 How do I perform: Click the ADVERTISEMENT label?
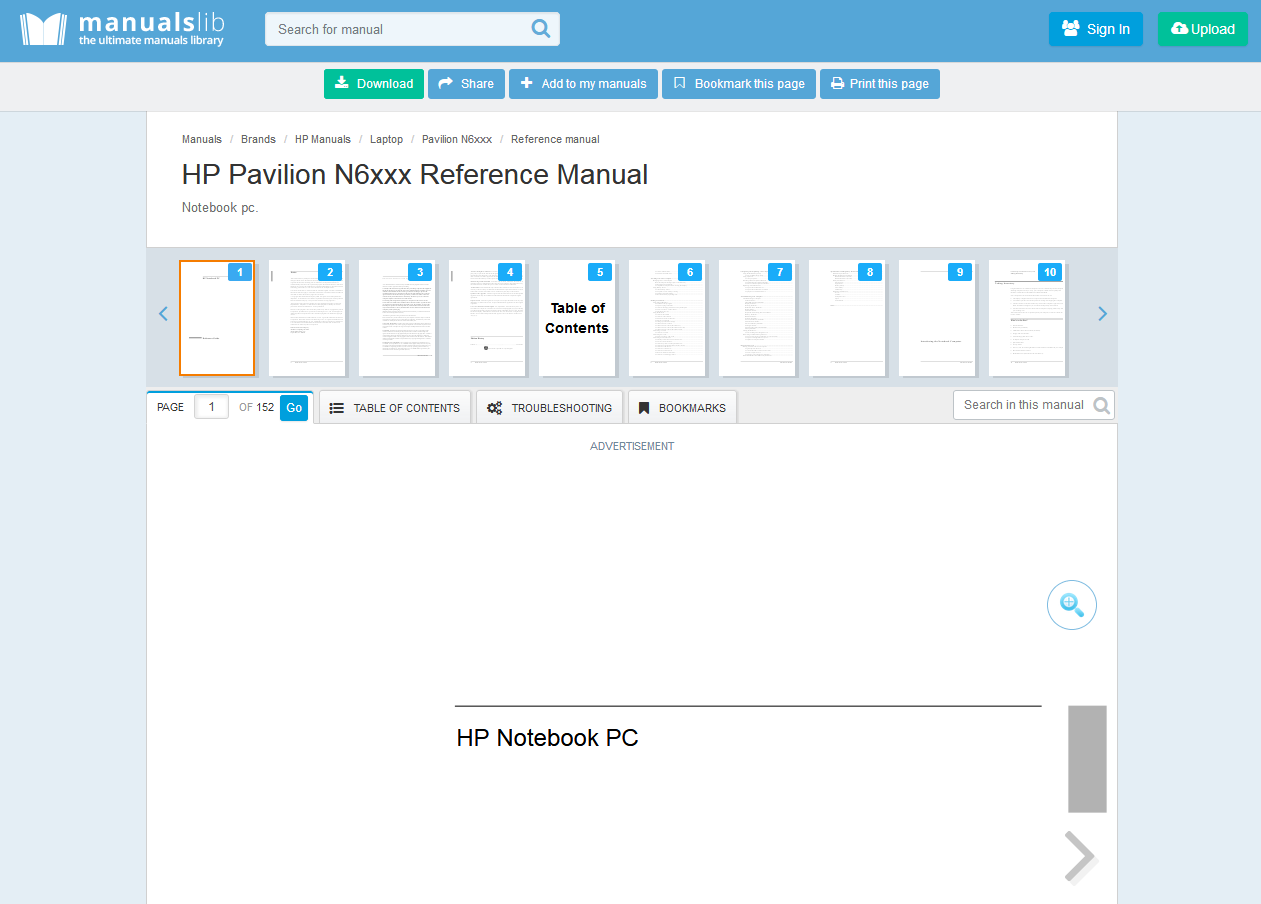pyautogui.click(x=632, y=446)
